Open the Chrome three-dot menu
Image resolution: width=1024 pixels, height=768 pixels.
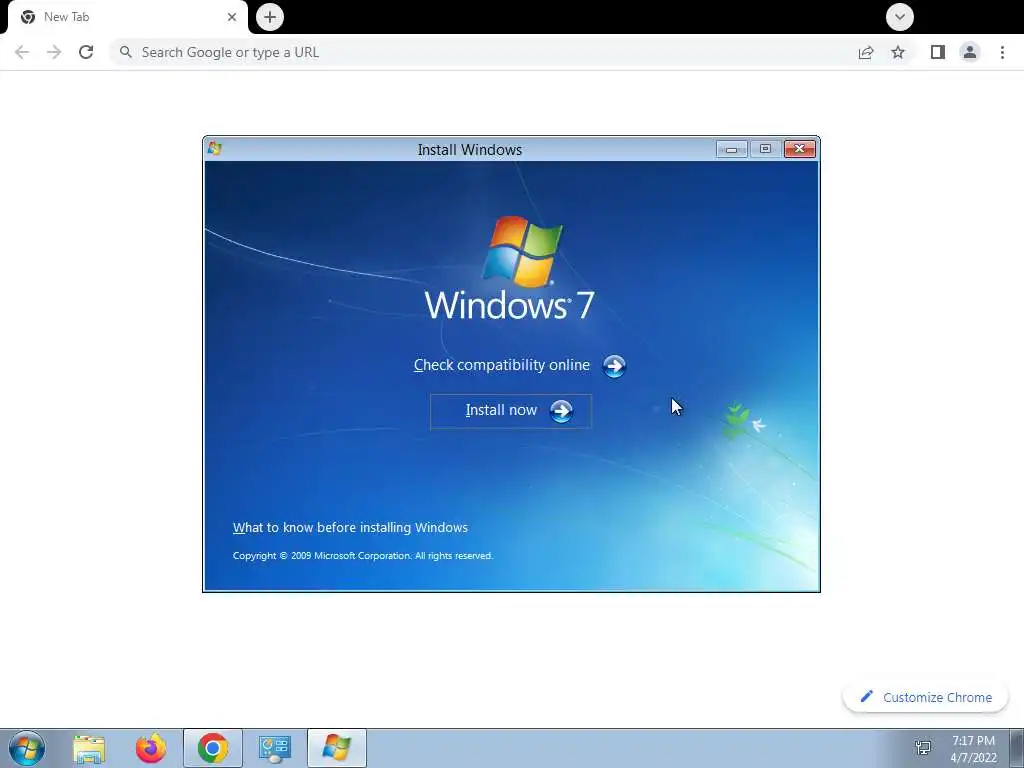point(1002,52)
